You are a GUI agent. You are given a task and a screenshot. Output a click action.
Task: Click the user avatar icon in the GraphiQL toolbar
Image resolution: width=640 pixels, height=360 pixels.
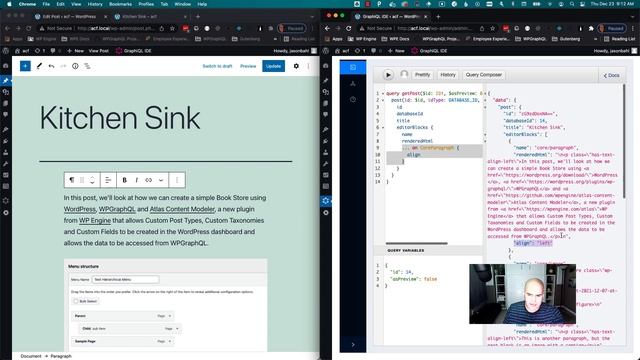pyautogui.click(x=404, y=74)
